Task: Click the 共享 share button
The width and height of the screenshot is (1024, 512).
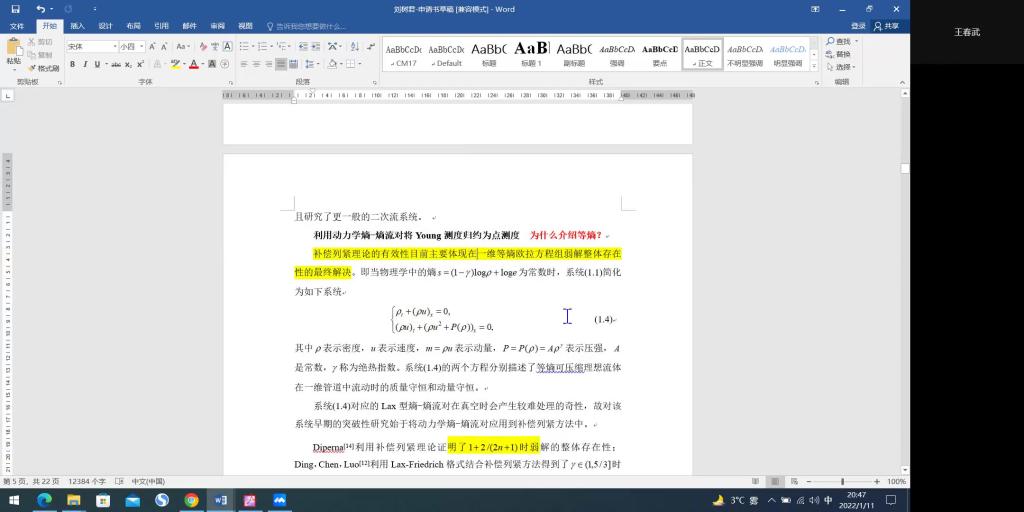Action: (886, 26)
